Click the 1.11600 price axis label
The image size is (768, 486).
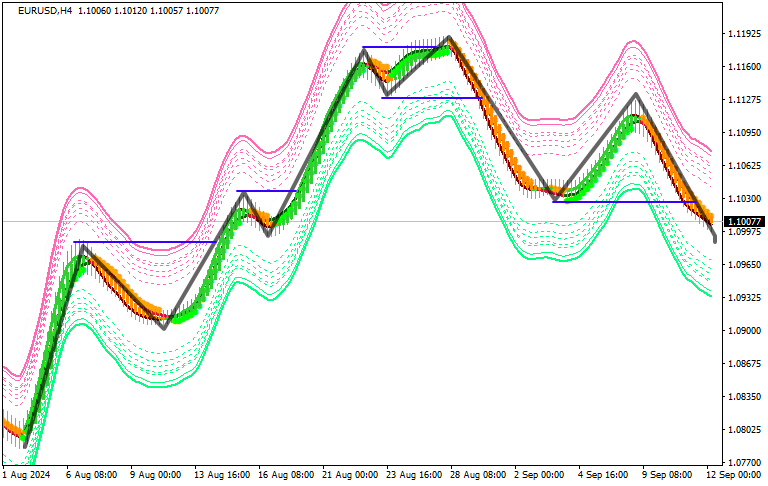[x=744, y=67]
